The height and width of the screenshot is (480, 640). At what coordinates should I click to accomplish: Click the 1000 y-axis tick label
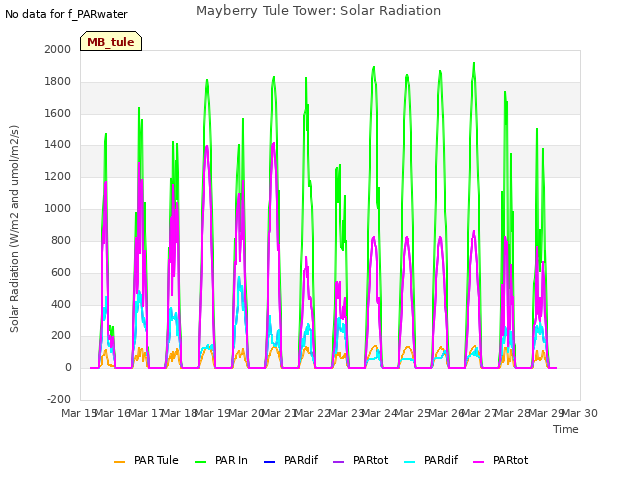58,209
